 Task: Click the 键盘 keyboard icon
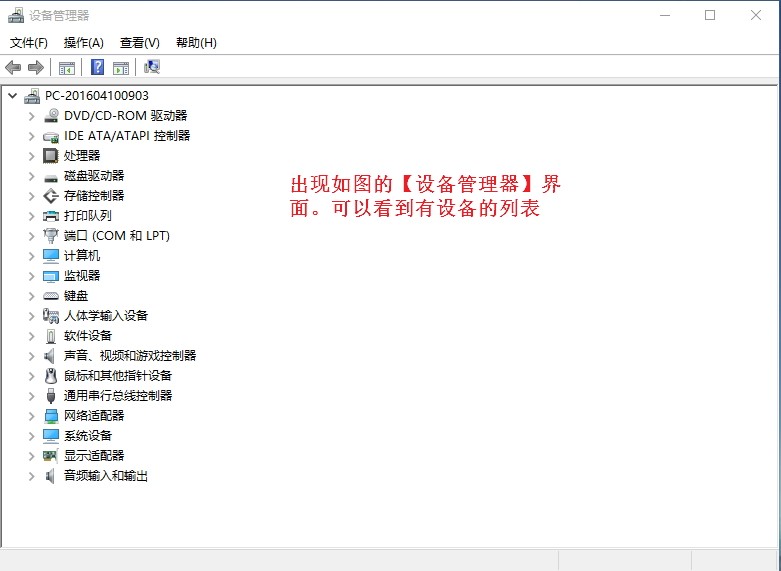point(51,295)
